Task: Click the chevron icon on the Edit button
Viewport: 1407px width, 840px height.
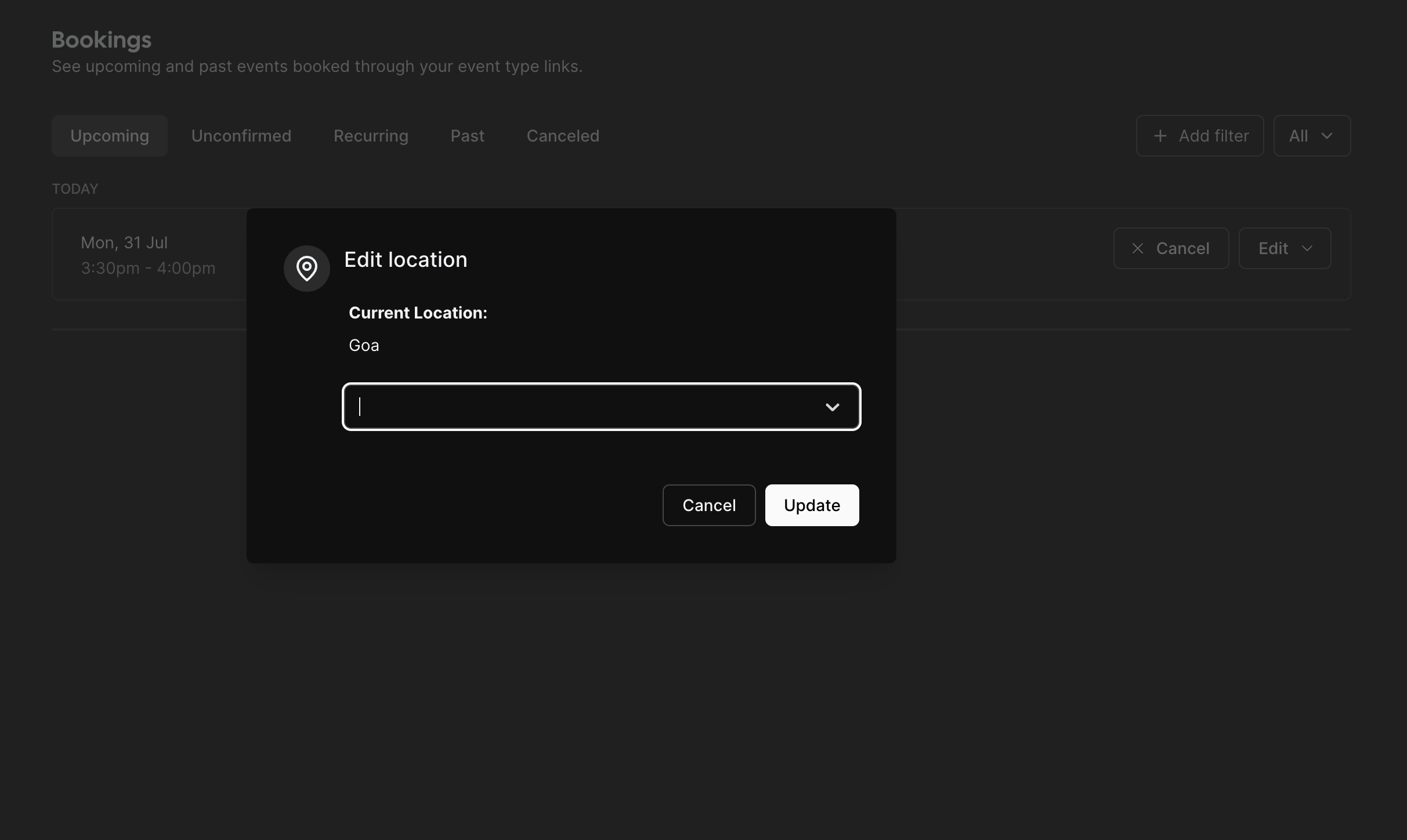Action: (x=1306, y=248)
